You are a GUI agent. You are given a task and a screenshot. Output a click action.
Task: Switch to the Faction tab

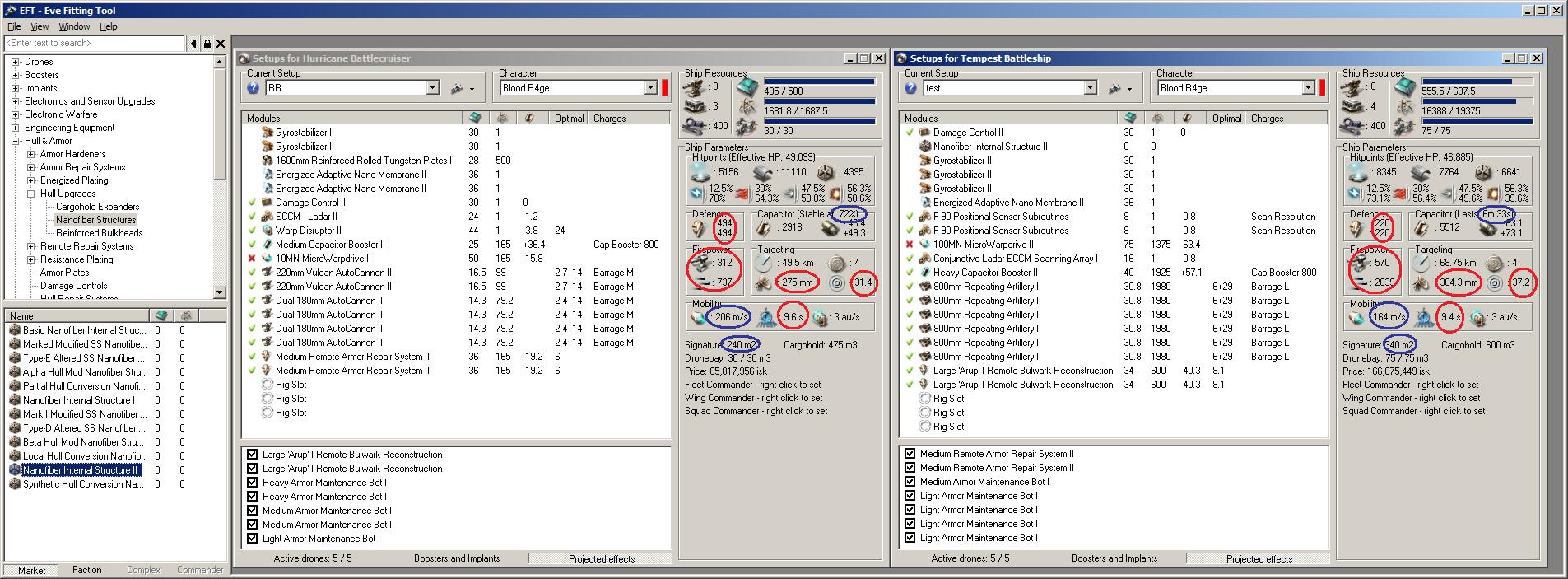[86, 570]
